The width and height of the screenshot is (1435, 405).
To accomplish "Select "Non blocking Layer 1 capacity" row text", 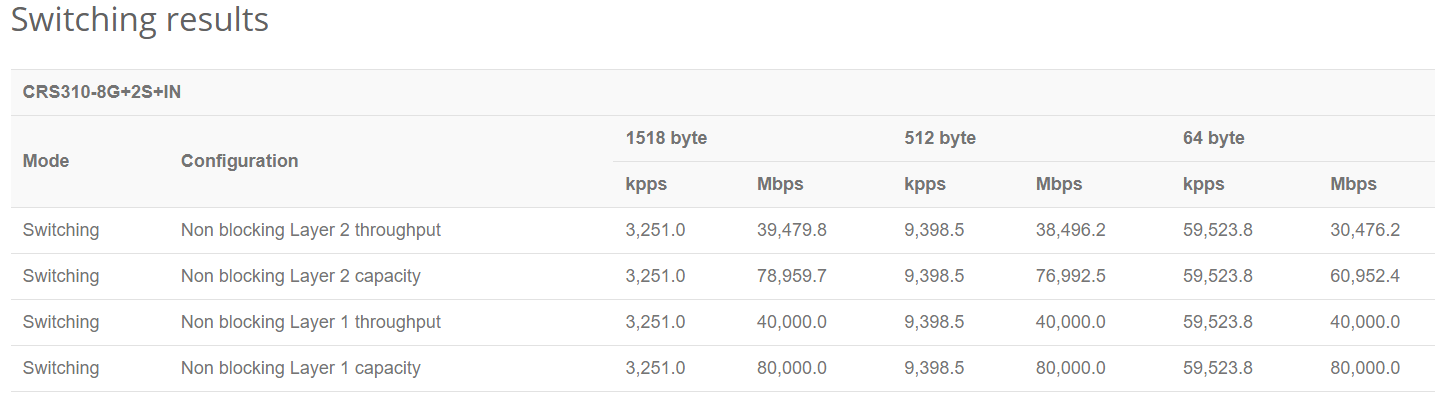I will coord(300,368).
